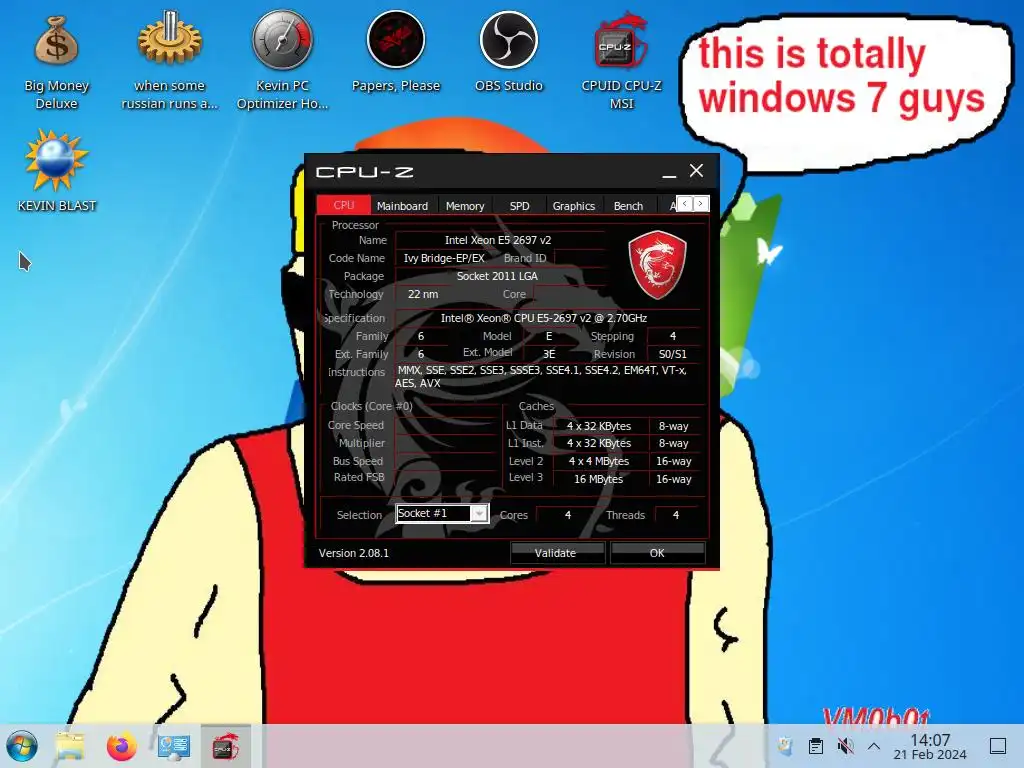The image size is (1024, 768).
Task: Open the file manager from the taskbar
Action: [x=70, y=746]
